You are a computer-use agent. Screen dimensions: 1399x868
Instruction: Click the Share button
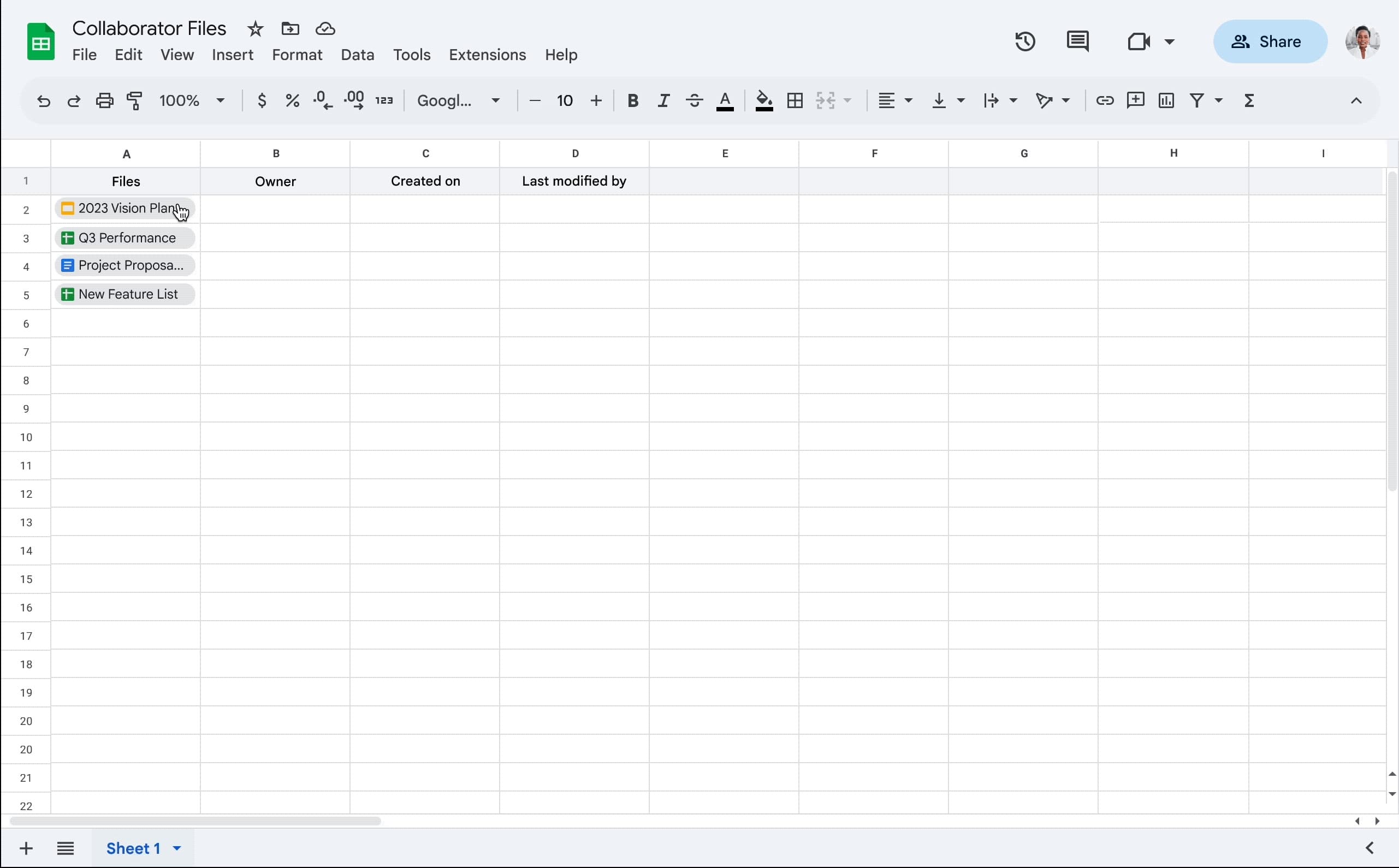(x=1269, y=41)
